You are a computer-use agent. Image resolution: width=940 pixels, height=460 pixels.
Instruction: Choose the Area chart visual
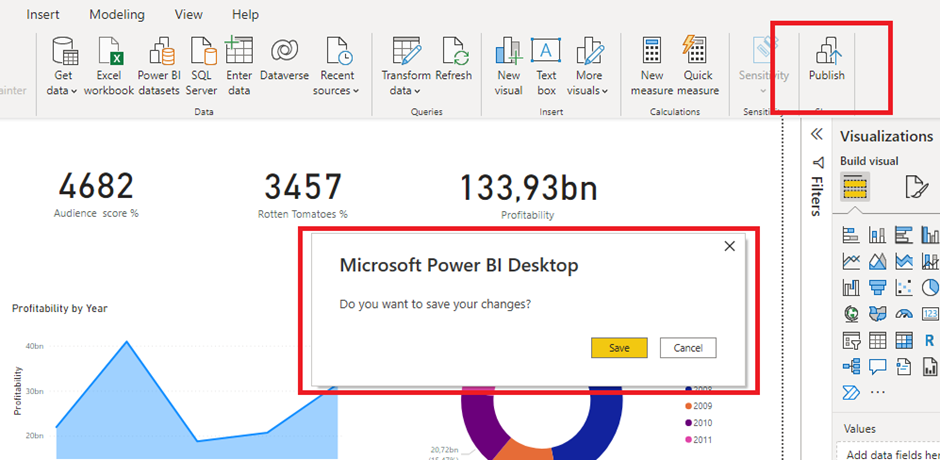[877, 261]
